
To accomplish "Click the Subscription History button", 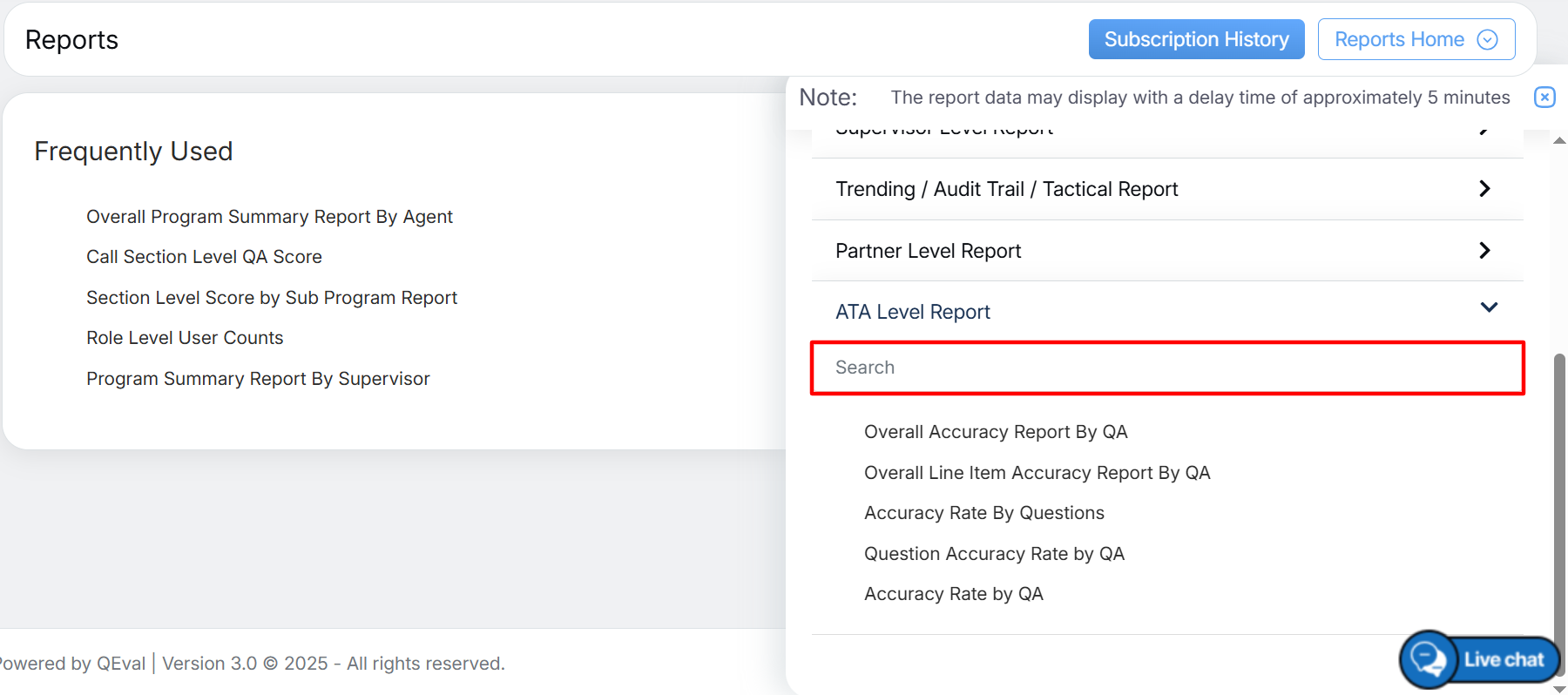I will [x=1196, y=40].
